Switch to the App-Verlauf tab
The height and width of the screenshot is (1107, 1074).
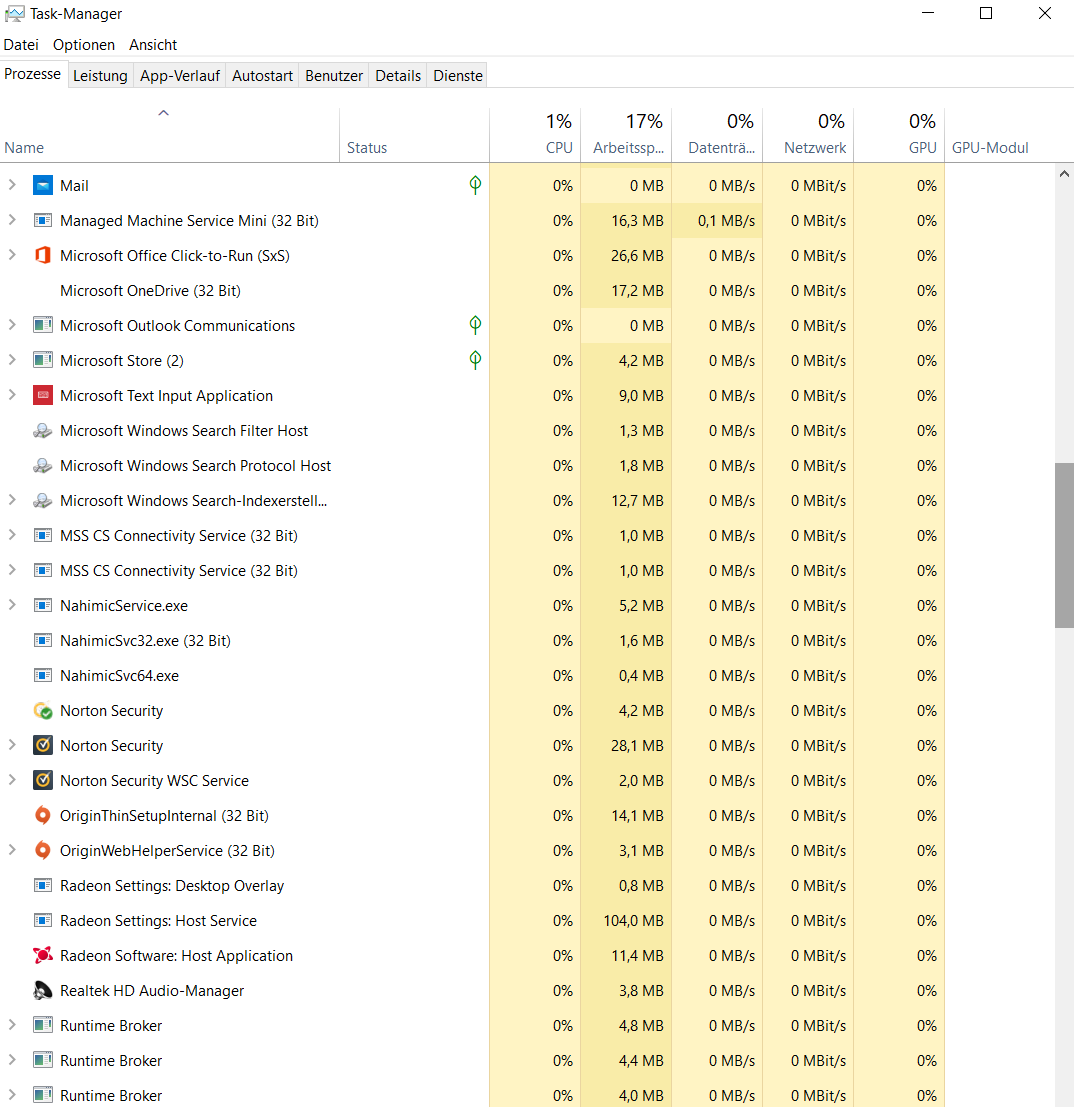(x=180, y=76)
